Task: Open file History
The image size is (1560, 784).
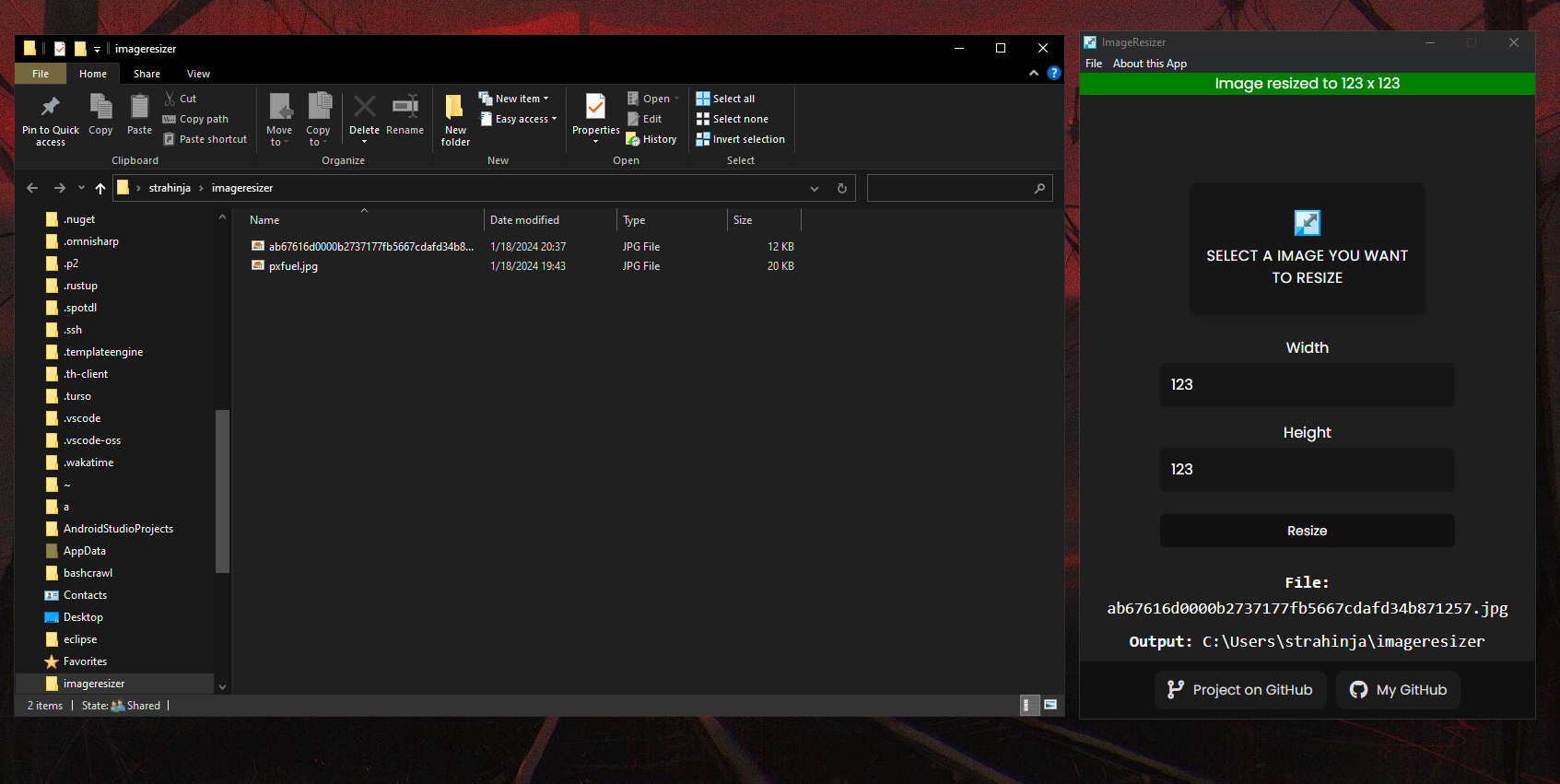Action: pos(651,139)
